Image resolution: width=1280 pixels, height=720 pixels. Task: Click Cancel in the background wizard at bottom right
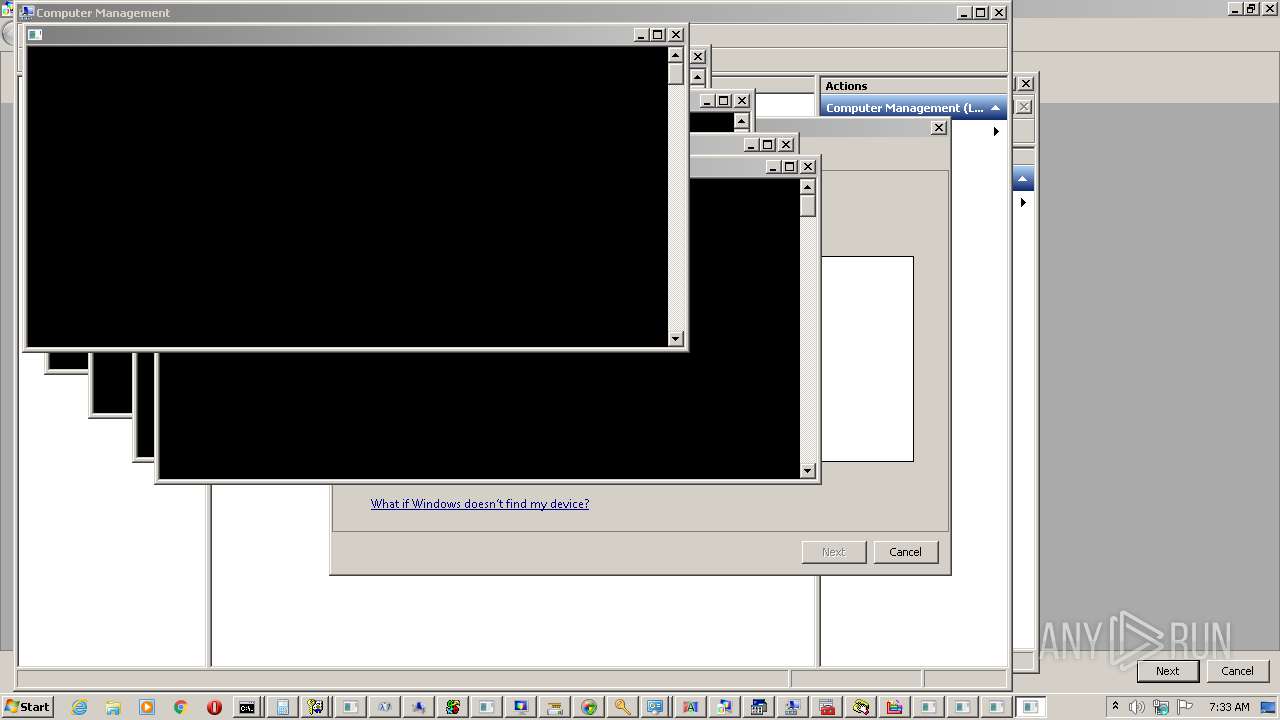pos(1237,671)
